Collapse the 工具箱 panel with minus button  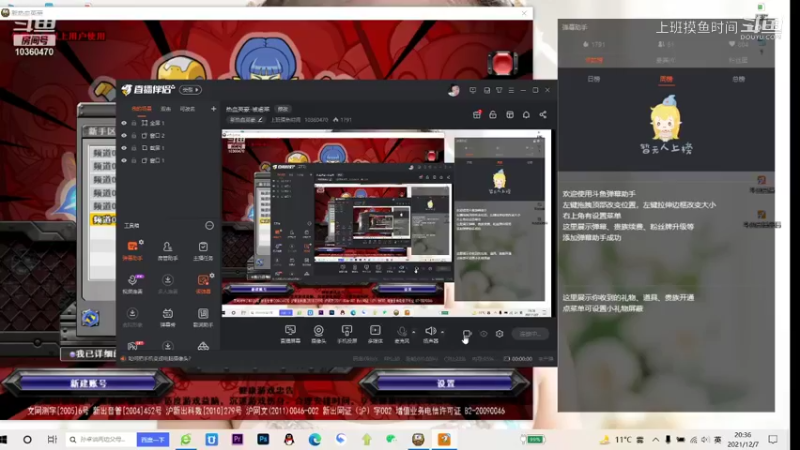pos(209,226)
